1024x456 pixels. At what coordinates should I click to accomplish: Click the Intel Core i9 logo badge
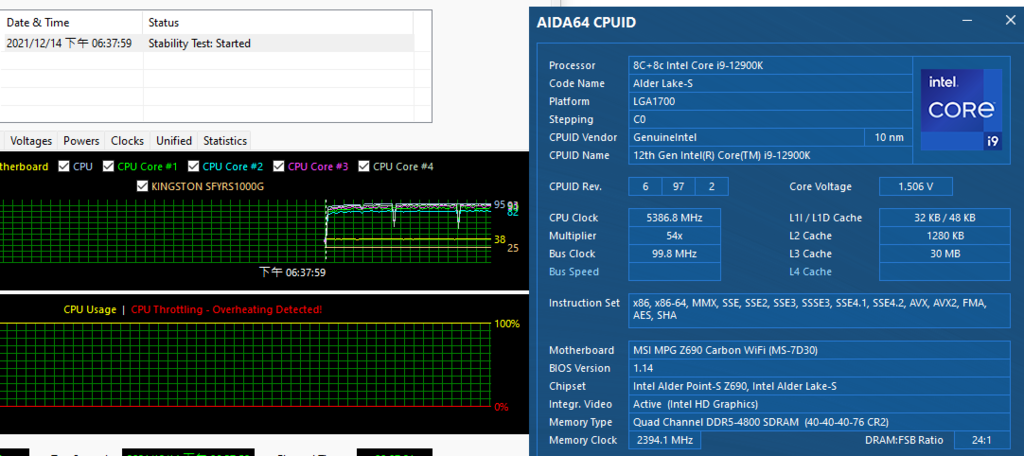[961, 109]
